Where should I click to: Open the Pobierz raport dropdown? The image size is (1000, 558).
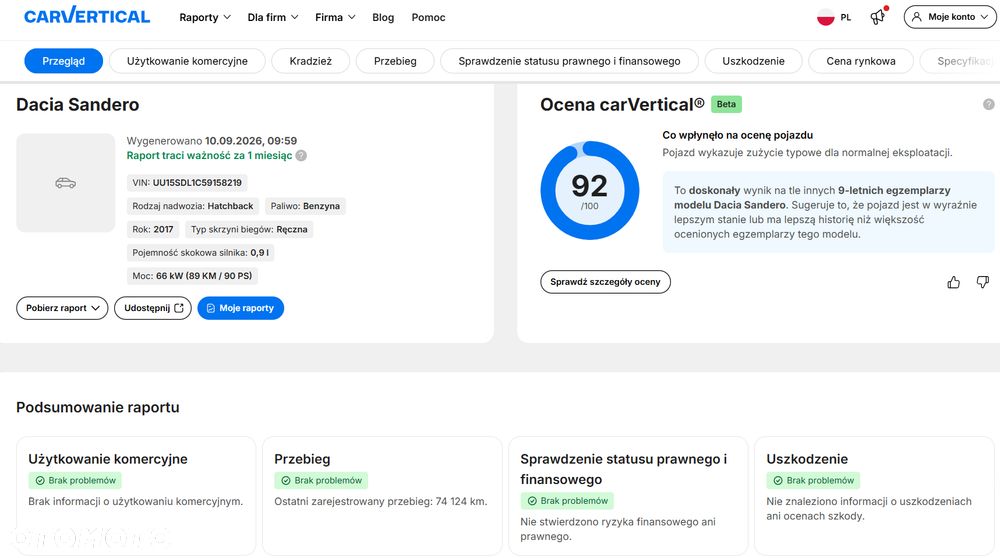[x=62, y=308]
